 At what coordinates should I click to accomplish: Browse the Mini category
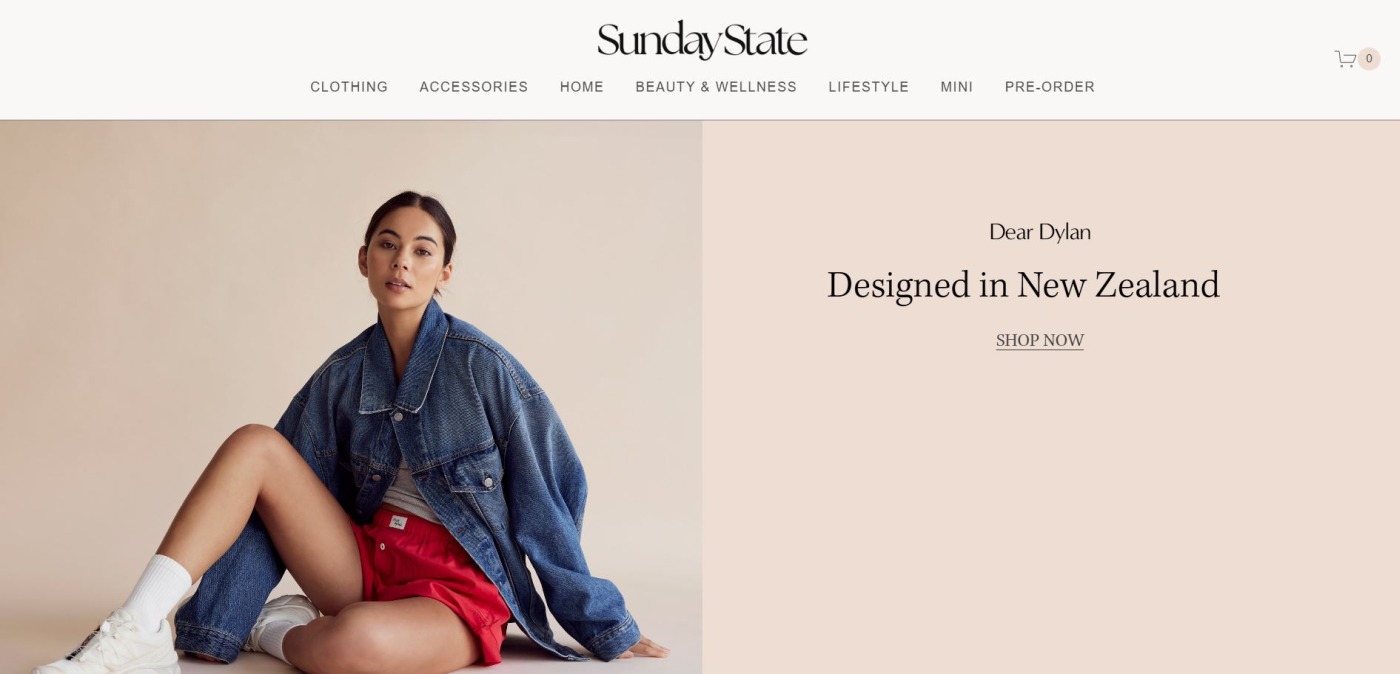point(957,87)
